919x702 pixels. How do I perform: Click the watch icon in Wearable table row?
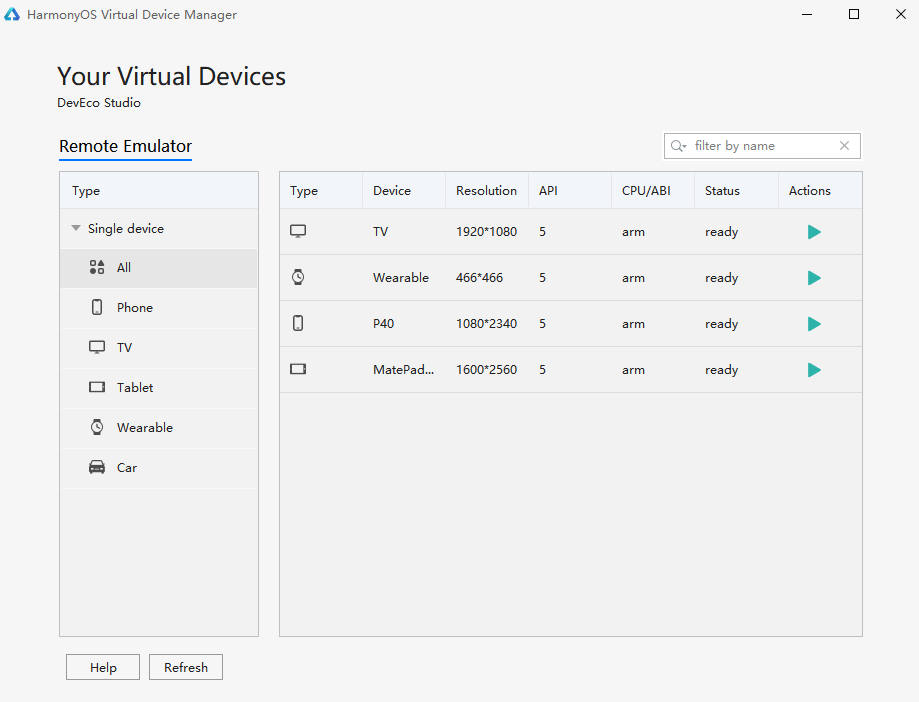coord(298,277)
